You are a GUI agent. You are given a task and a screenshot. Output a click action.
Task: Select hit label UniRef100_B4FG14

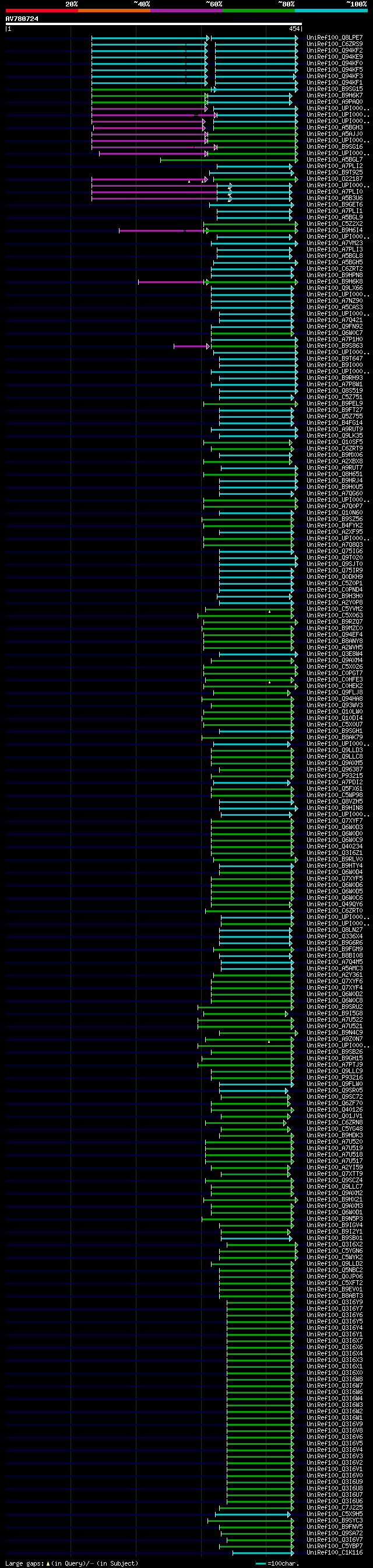click(335, 422)
